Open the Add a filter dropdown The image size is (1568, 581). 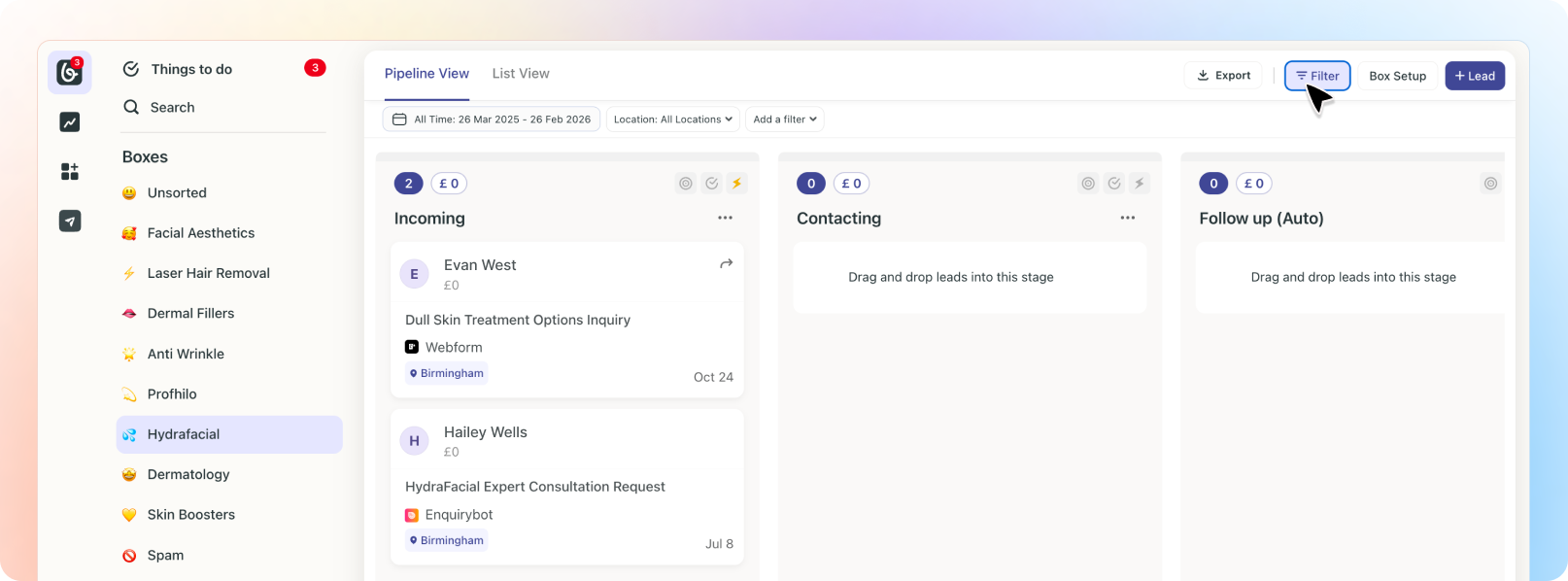[x=785, y=120]
